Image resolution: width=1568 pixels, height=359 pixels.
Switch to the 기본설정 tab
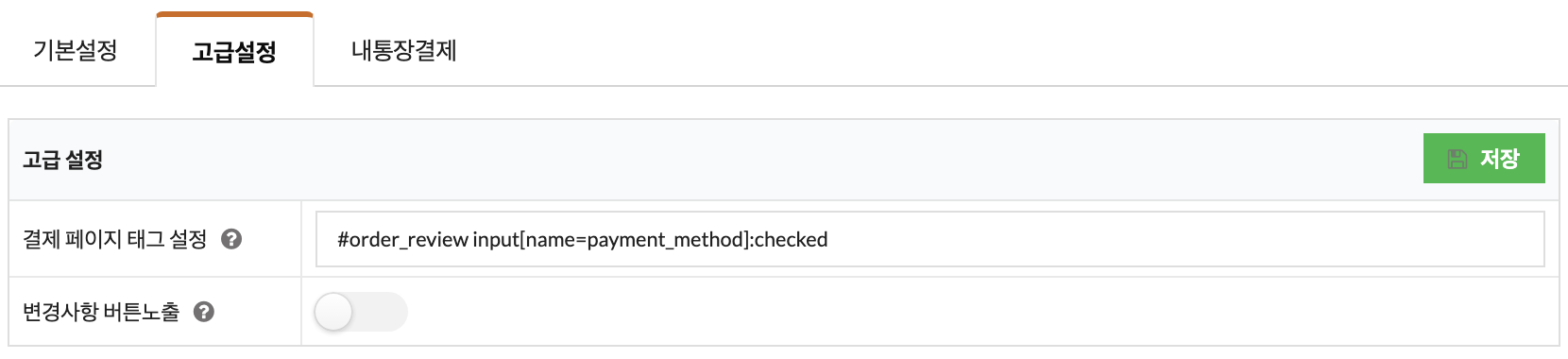pyautogui.click(x=76, y=50)
